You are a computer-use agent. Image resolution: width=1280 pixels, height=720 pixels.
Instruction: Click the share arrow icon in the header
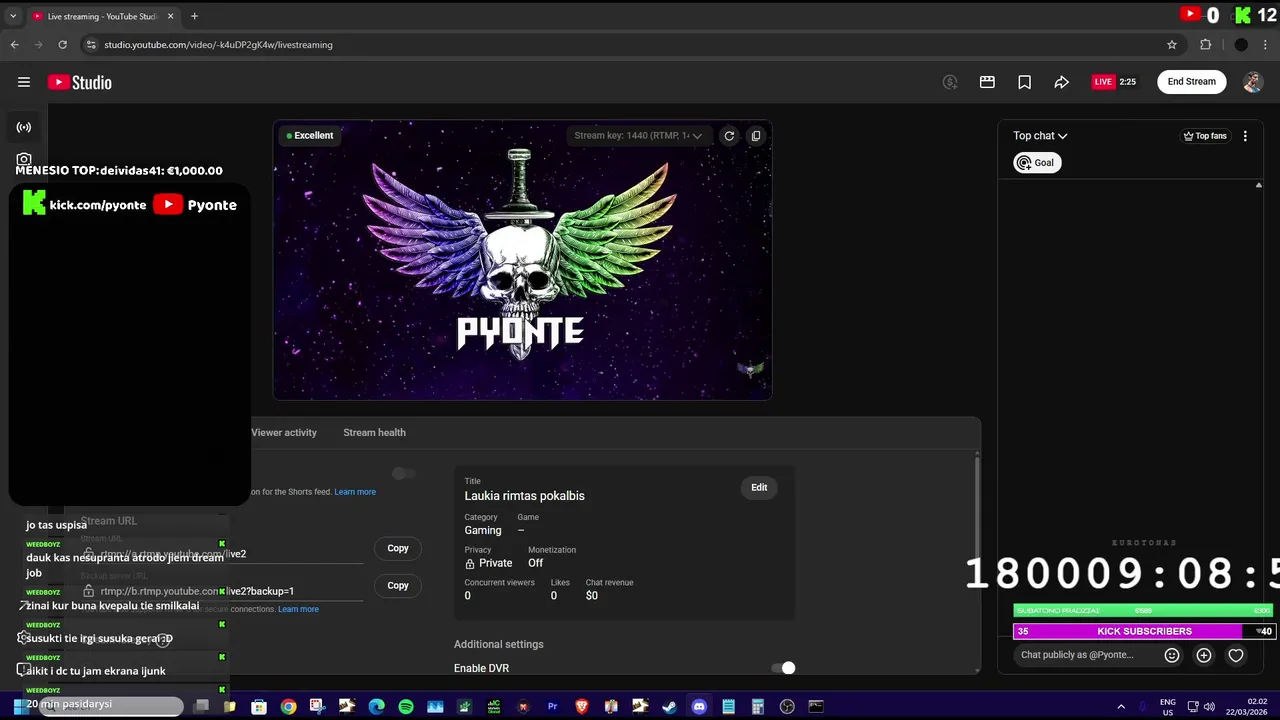[1061, 82]
